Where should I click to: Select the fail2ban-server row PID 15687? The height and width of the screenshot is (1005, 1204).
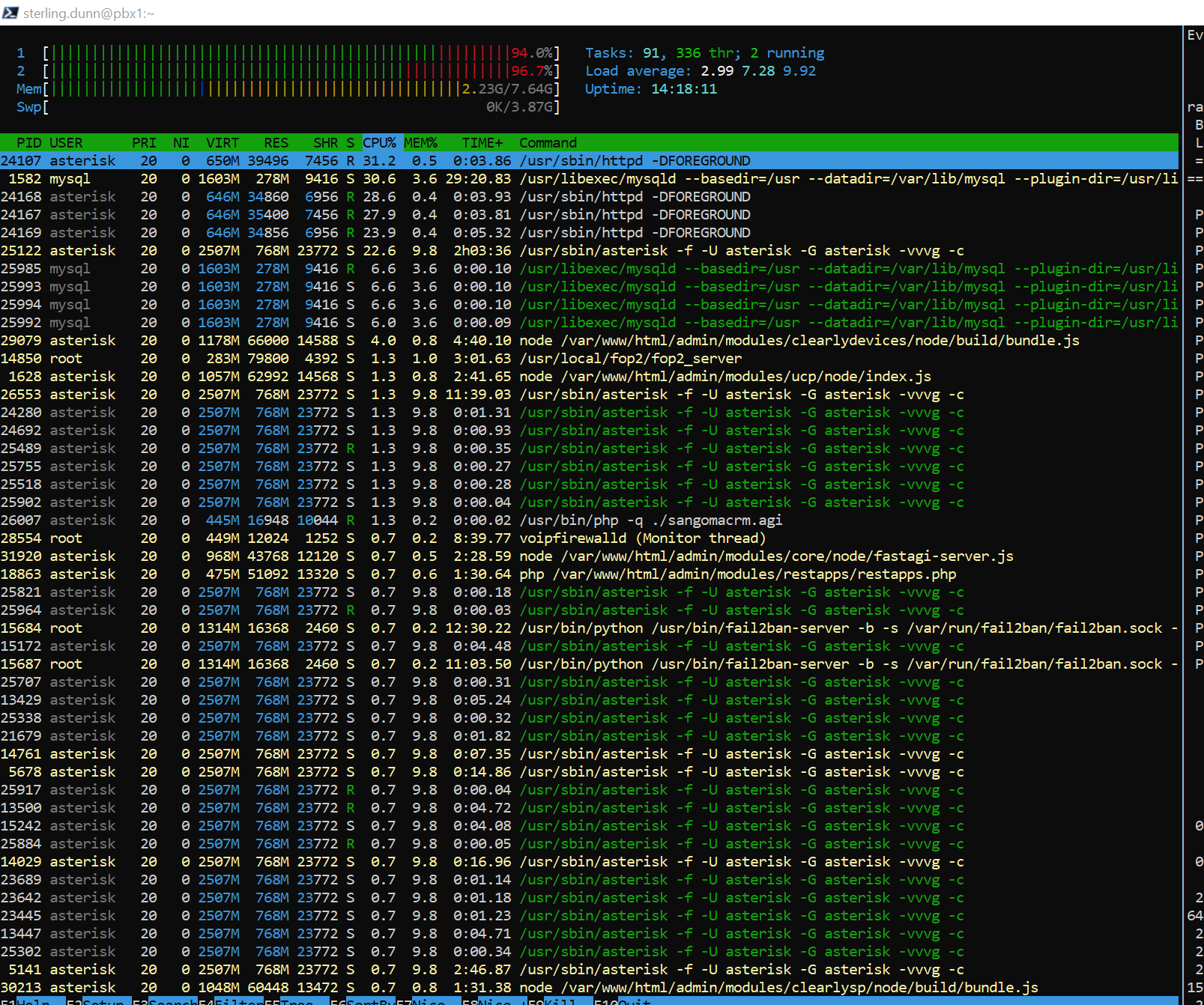589,664
